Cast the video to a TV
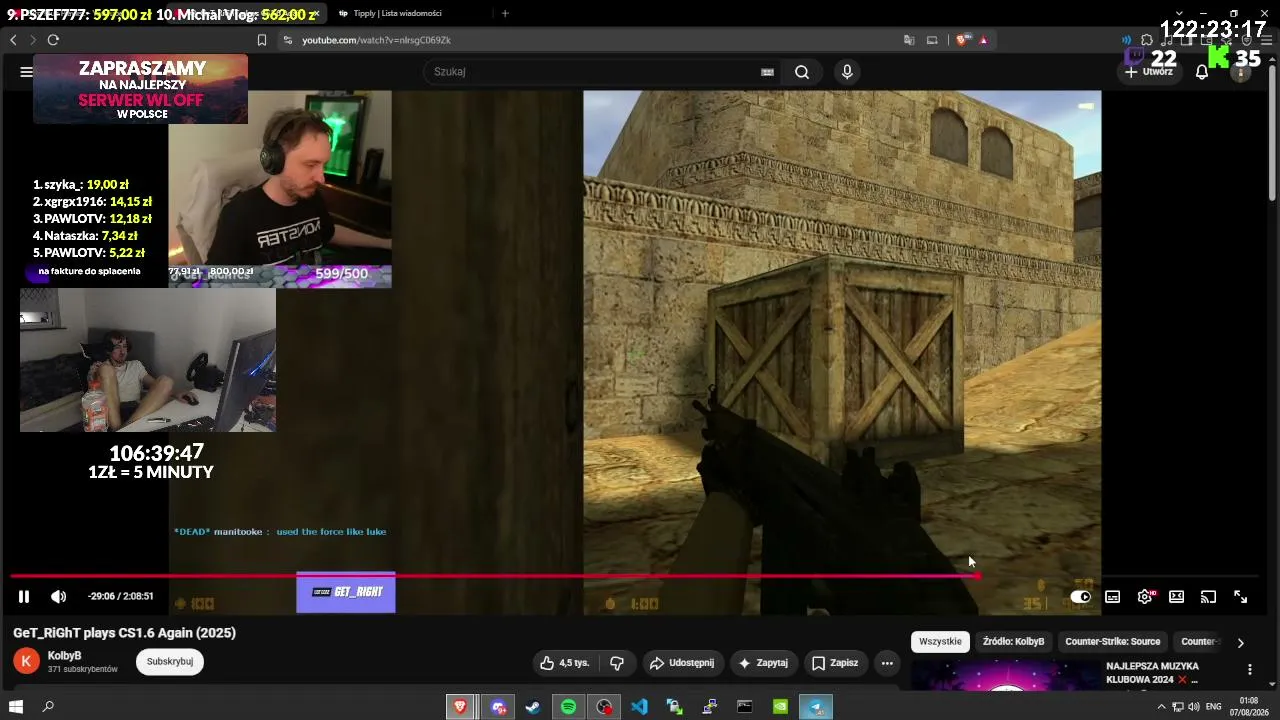Screen dimensions: 1280x720 click(1208, 597)
